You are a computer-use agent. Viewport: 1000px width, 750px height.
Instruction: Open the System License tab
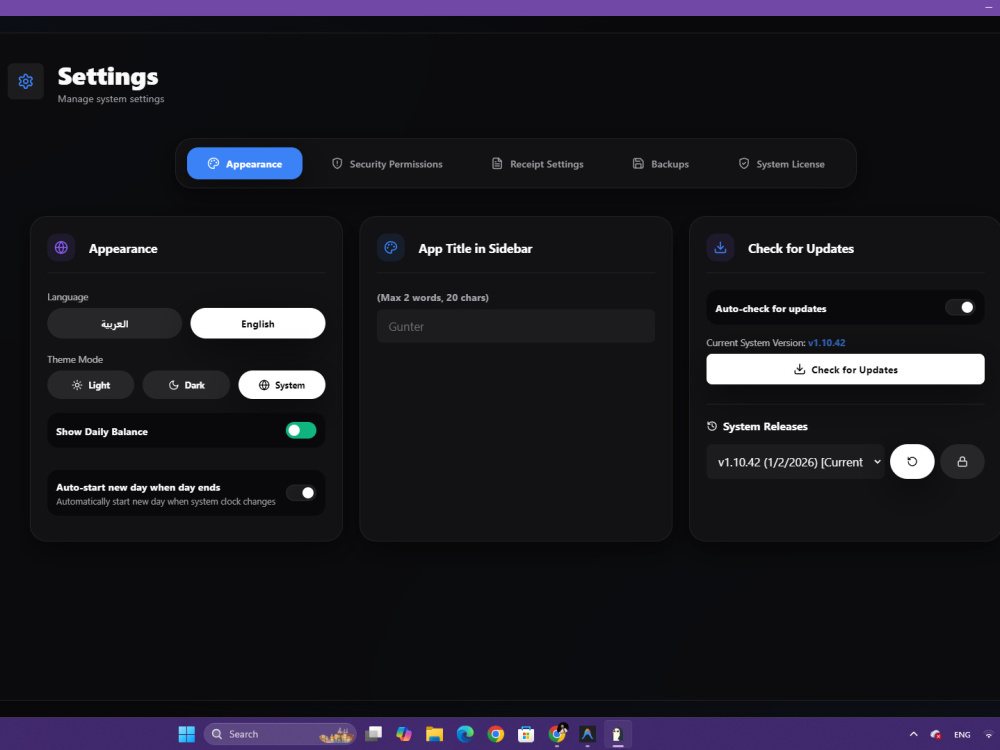pyautogui.click(x=781, y=164)
